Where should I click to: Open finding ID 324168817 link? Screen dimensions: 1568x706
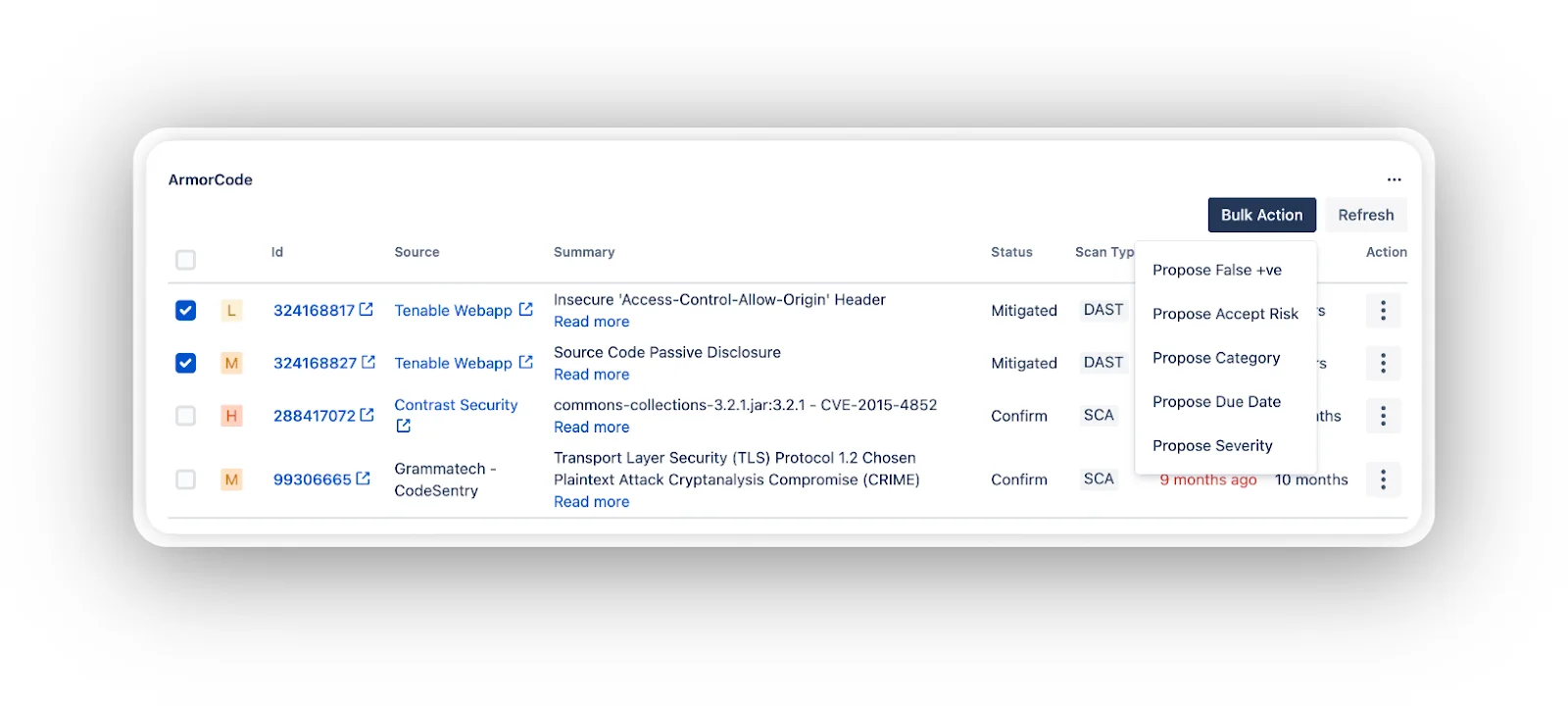(314, 311)
